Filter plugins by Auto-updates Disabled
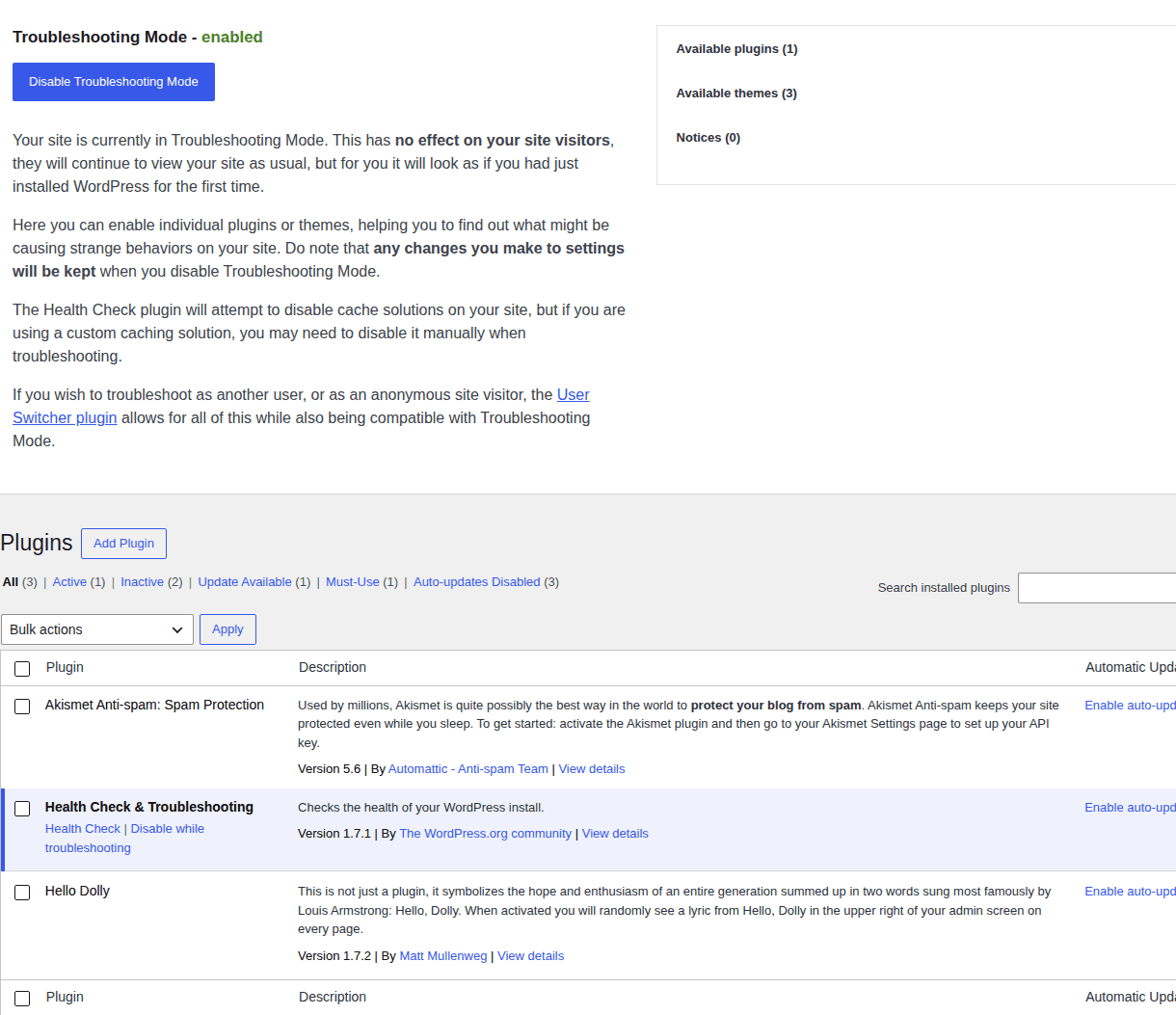 [x=476, y=582]
